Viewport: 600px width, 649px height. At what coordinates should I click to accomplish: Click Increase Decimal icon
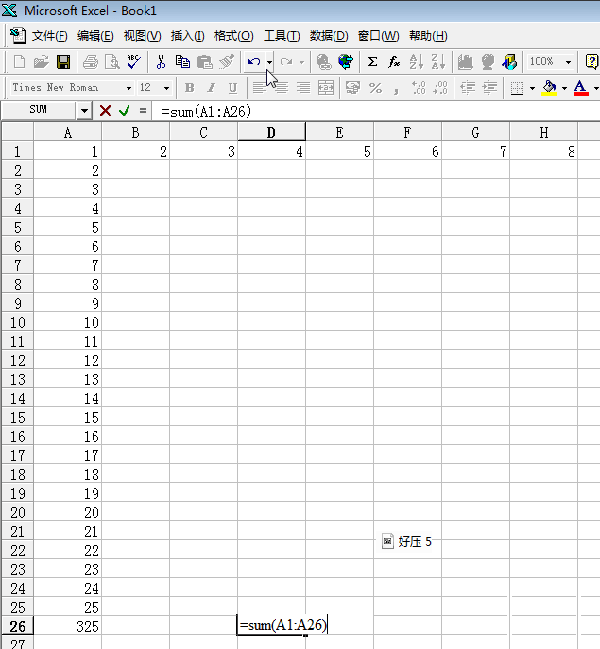(419, 88)
